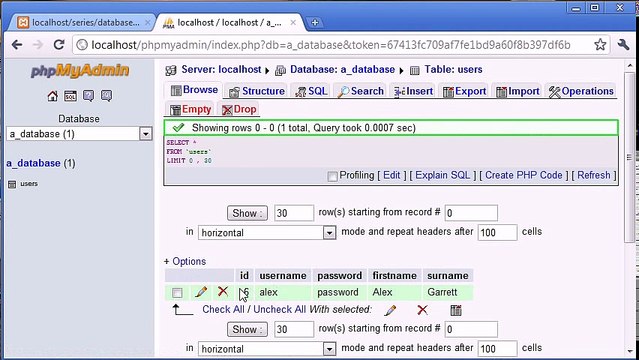Click the Edit query link
The image size is (639, 360).
[392, 175]
